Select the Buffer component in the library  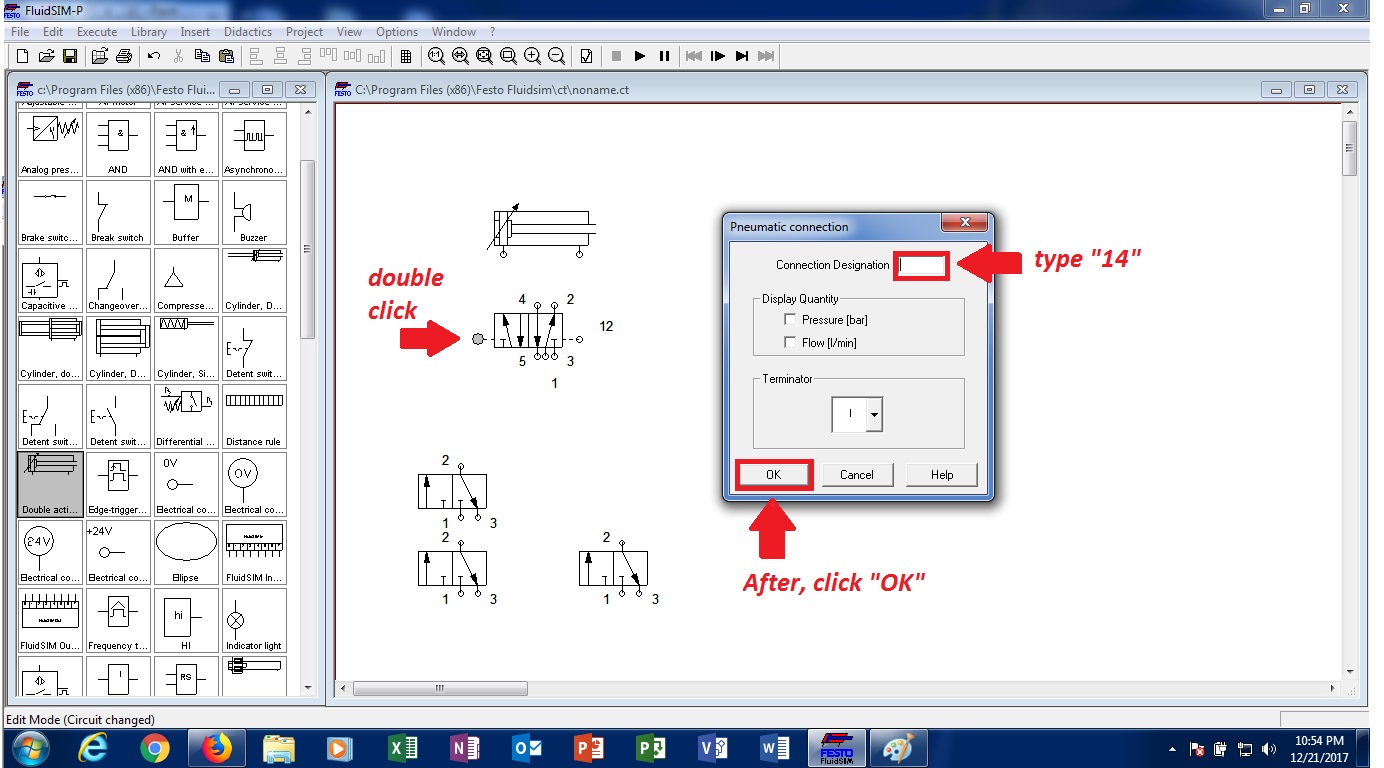tap(186, 212)
